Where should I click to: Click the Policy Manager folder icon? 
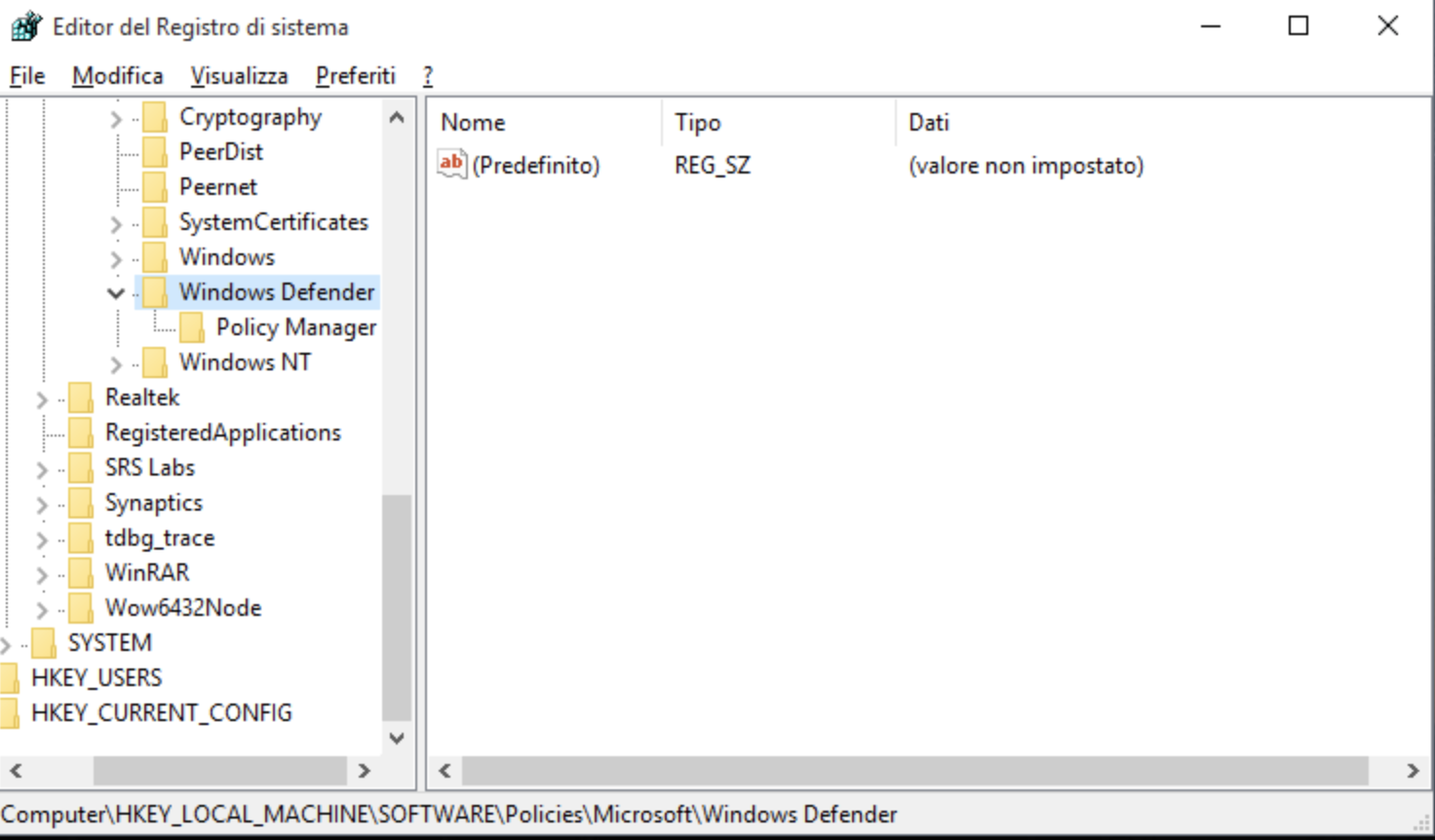pos(192,328)
